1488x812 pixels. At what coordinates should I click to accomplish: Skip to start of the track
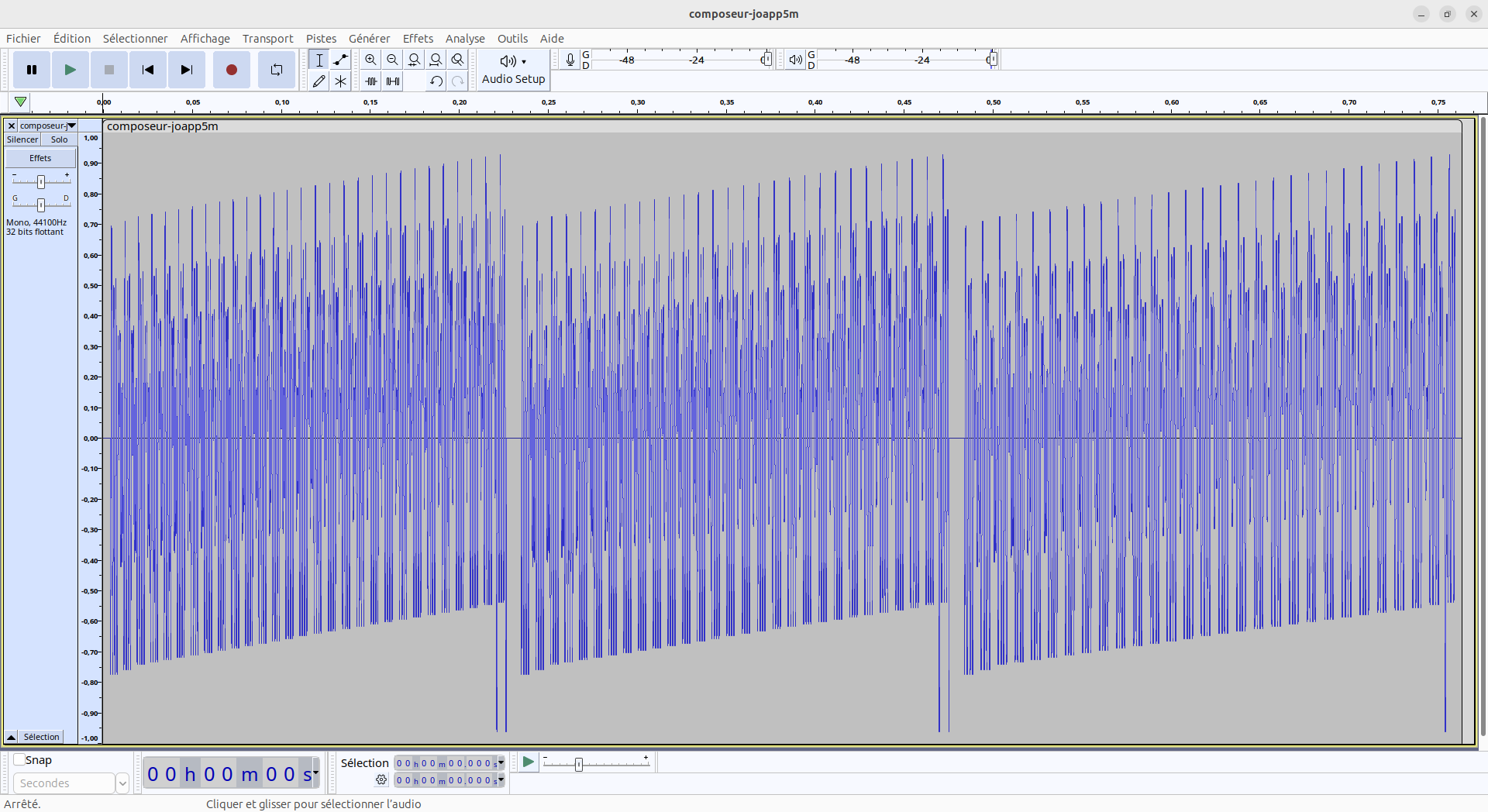(x=148, y=70)
